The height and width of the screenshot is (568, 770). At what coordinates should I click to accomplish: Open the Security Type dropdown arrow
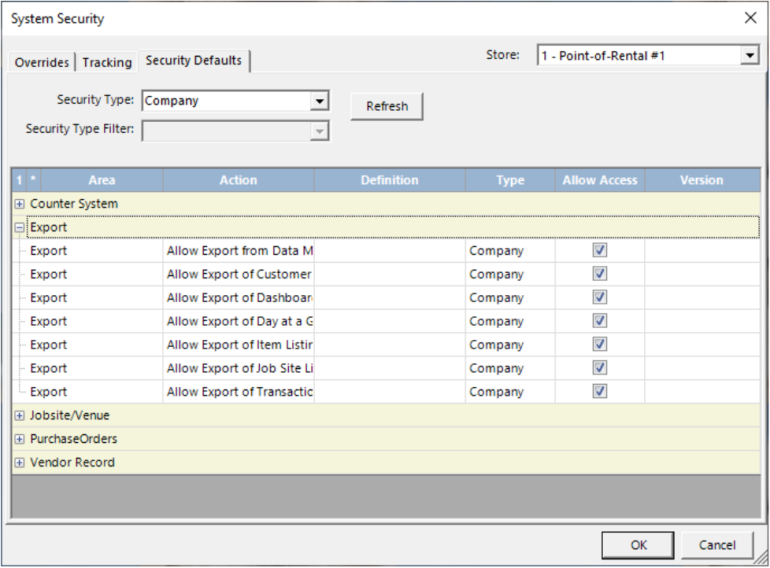(x=319, y=101)
